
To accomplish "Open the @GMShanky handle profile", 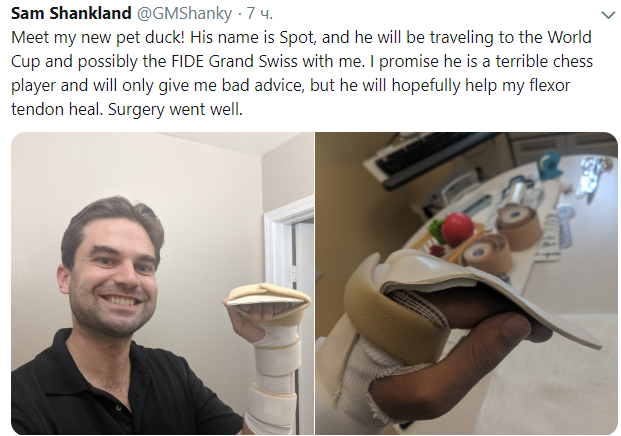I will pos(184,14).
